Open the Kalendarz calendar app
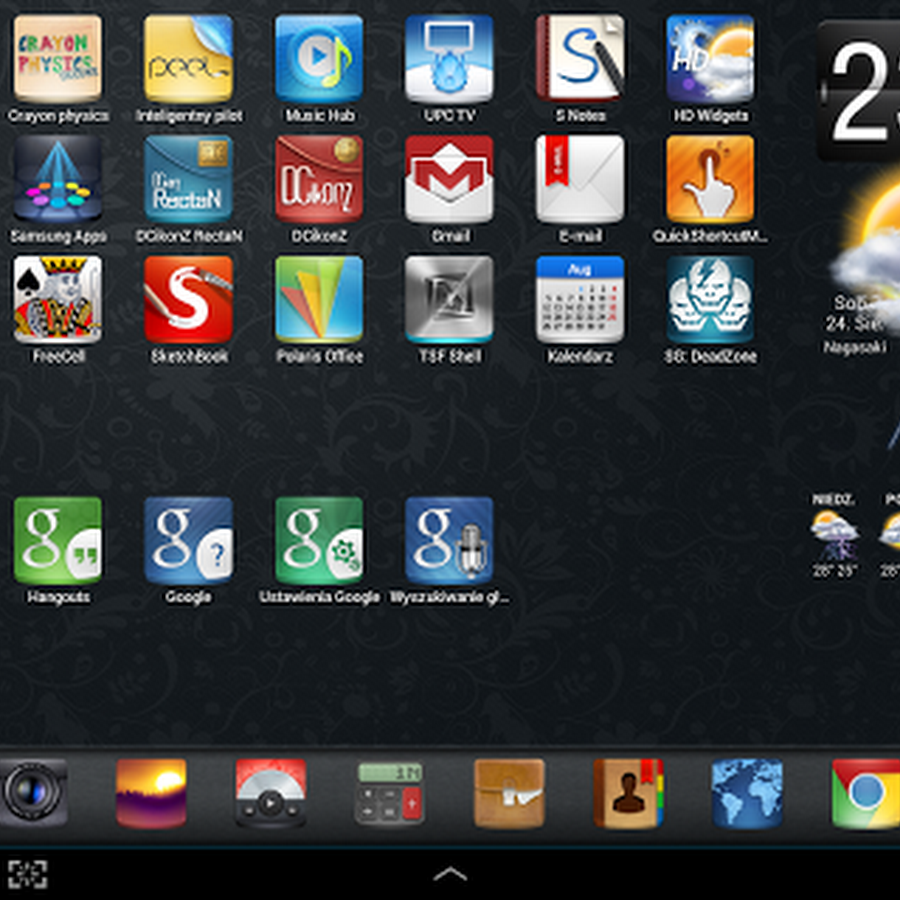 [x=580, y=300]
